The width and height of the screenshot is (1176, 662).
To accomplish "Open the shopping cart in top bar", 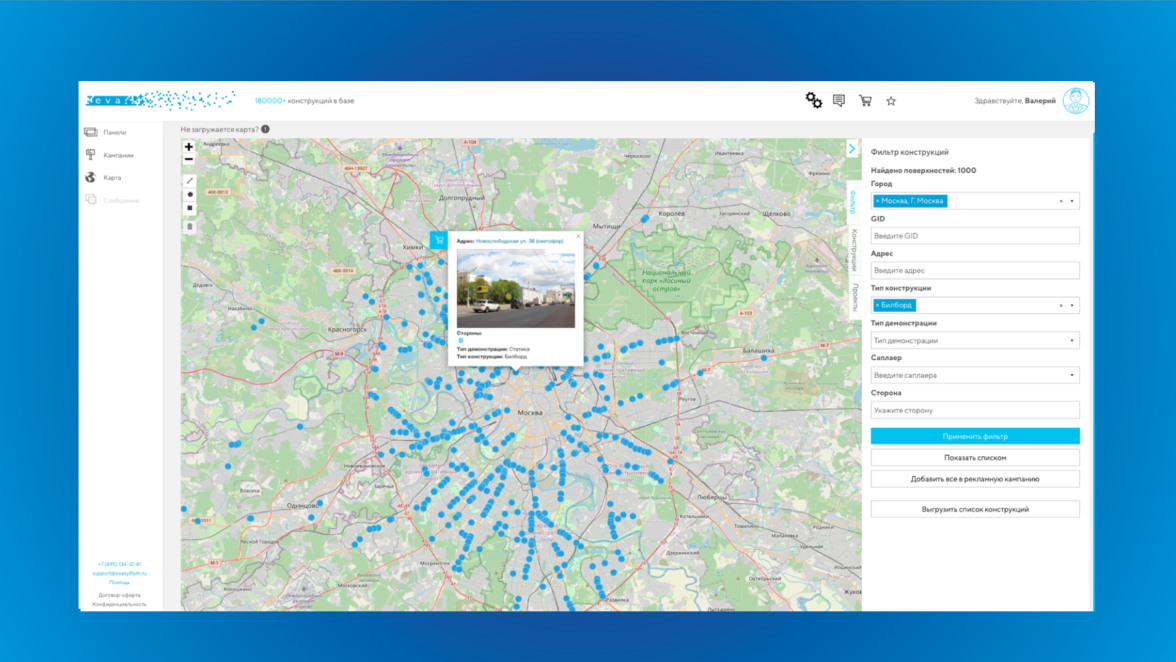I will [x=865, y=100].
